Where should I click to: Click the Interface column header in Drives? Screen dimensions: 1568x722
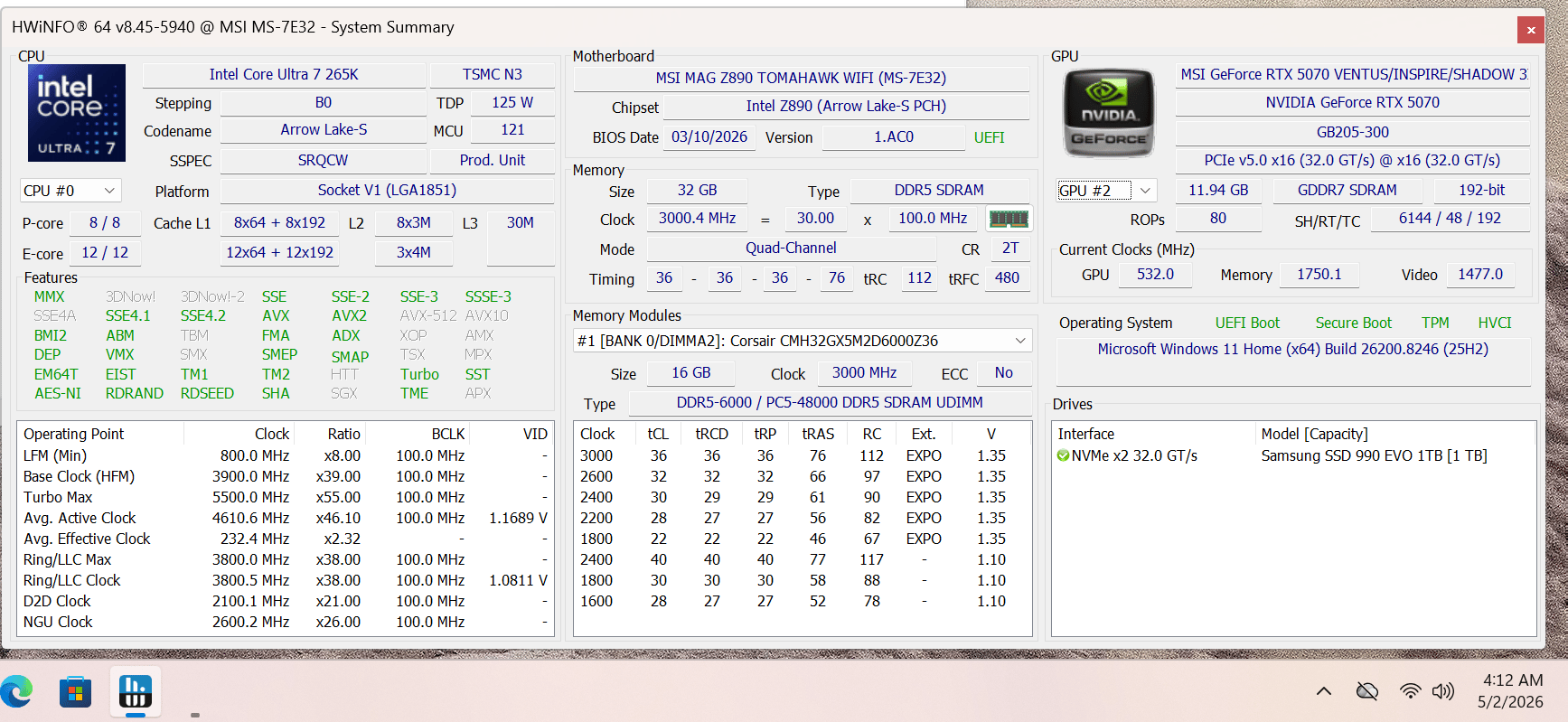(x=1154, y=435)
